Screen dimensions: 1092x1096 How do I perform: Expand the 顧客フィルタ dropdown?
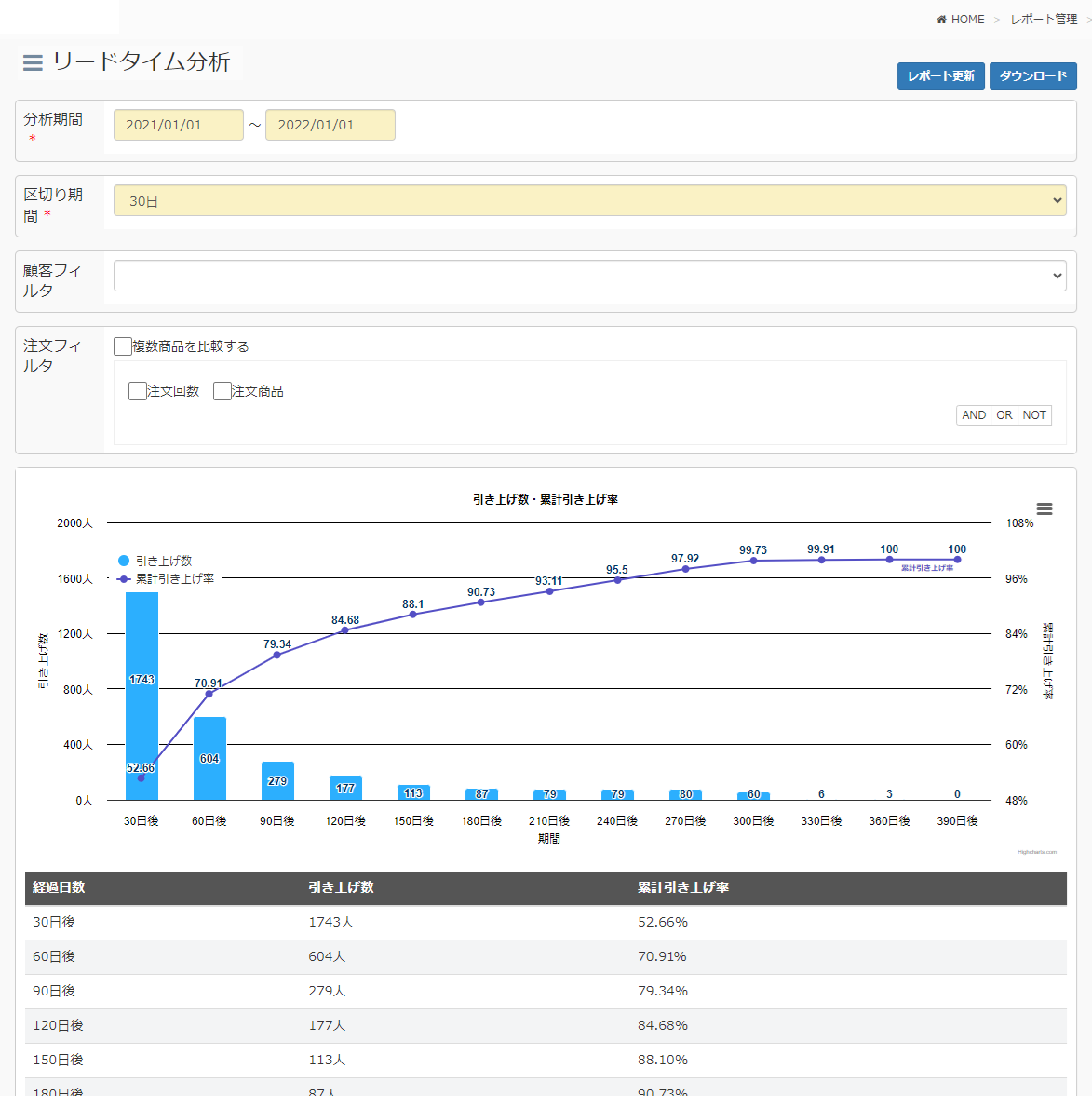click(589, 276)
